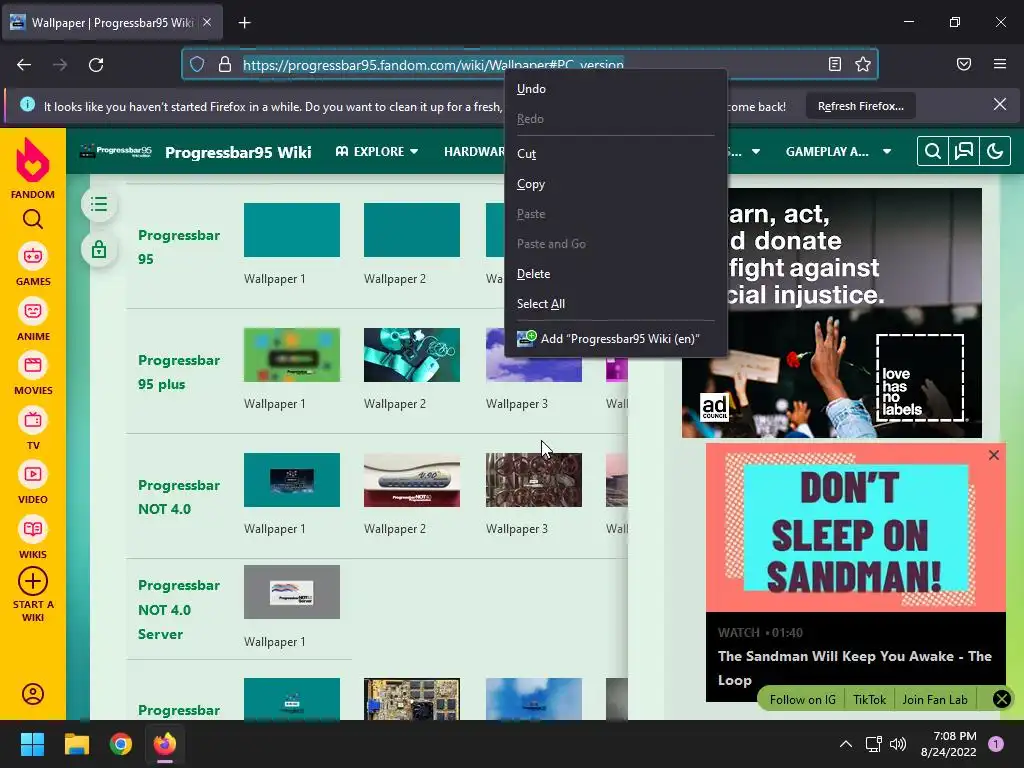Image resolution: width=1024 pixels, height=768 pixels.
Task: Select Copy in the context menu
Action: pyautogui.click(x=616, y=184)
